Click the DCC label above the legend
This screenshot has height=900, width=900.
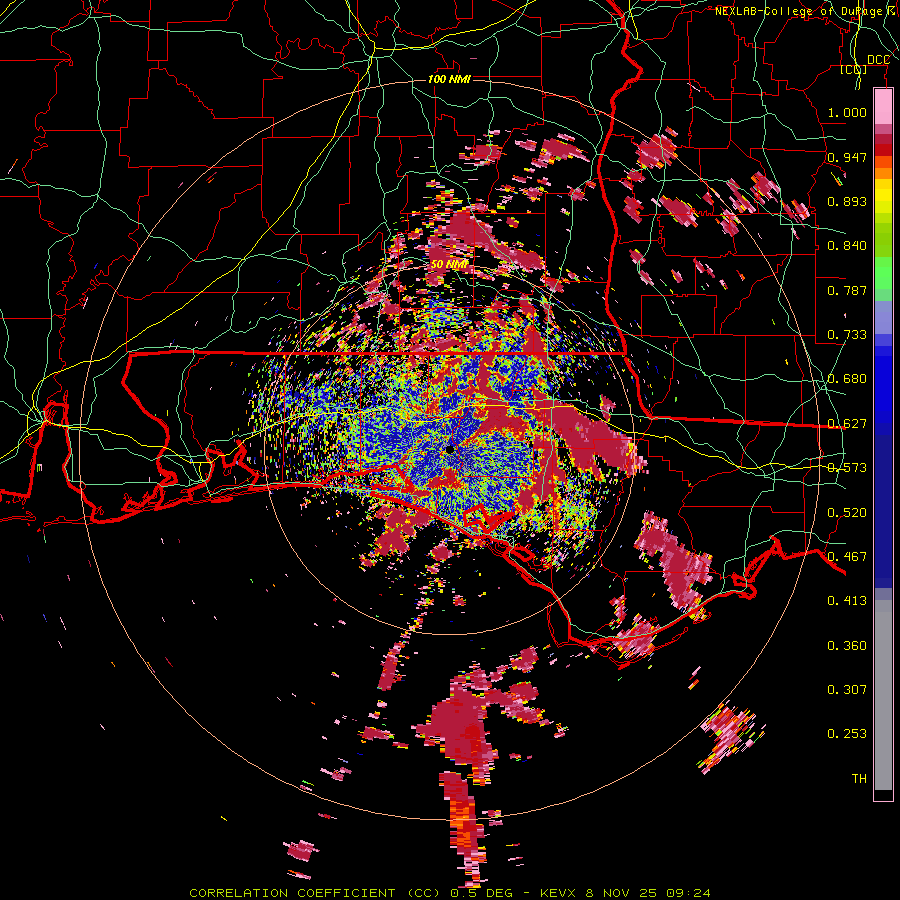[878, 60]
